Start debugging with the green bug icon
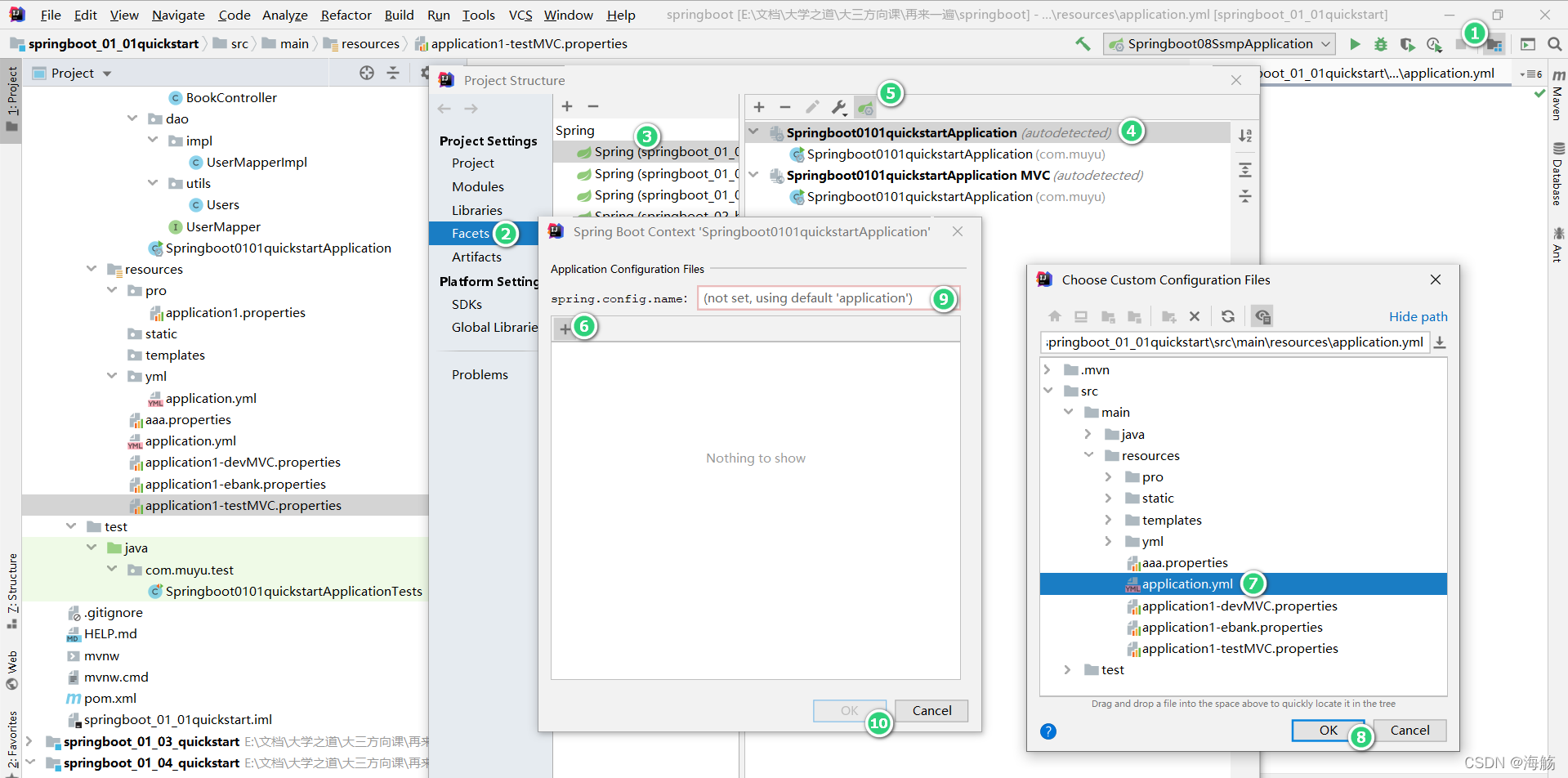This screenshot has width=1568, height=778. [1381, 44]
